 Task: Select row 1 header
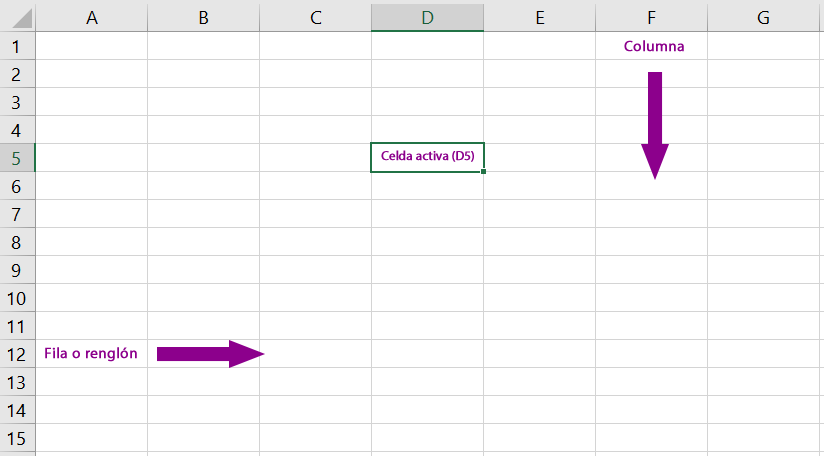pyautogui.click(x=17, y=46)
